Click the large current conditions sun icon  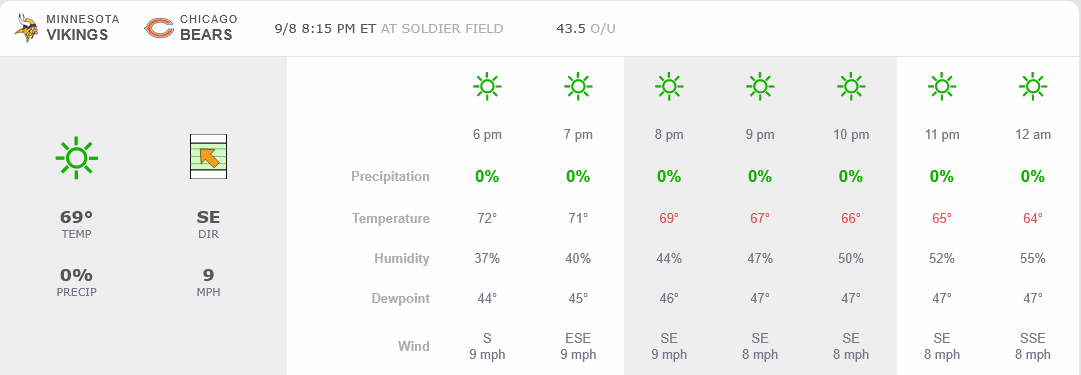click(77, 158)
